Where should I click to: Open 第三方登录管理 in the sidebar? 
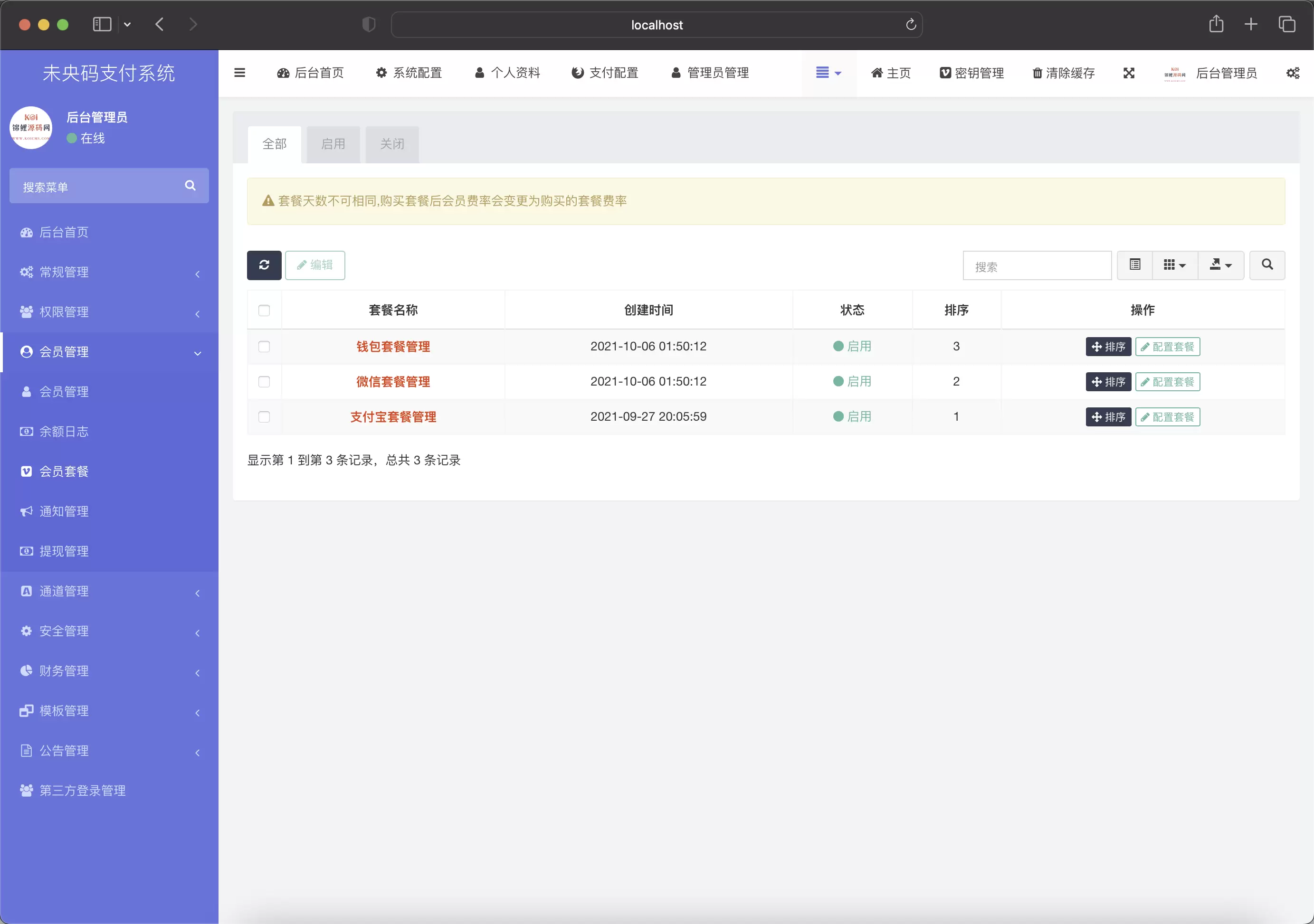(x=109, y=791)
